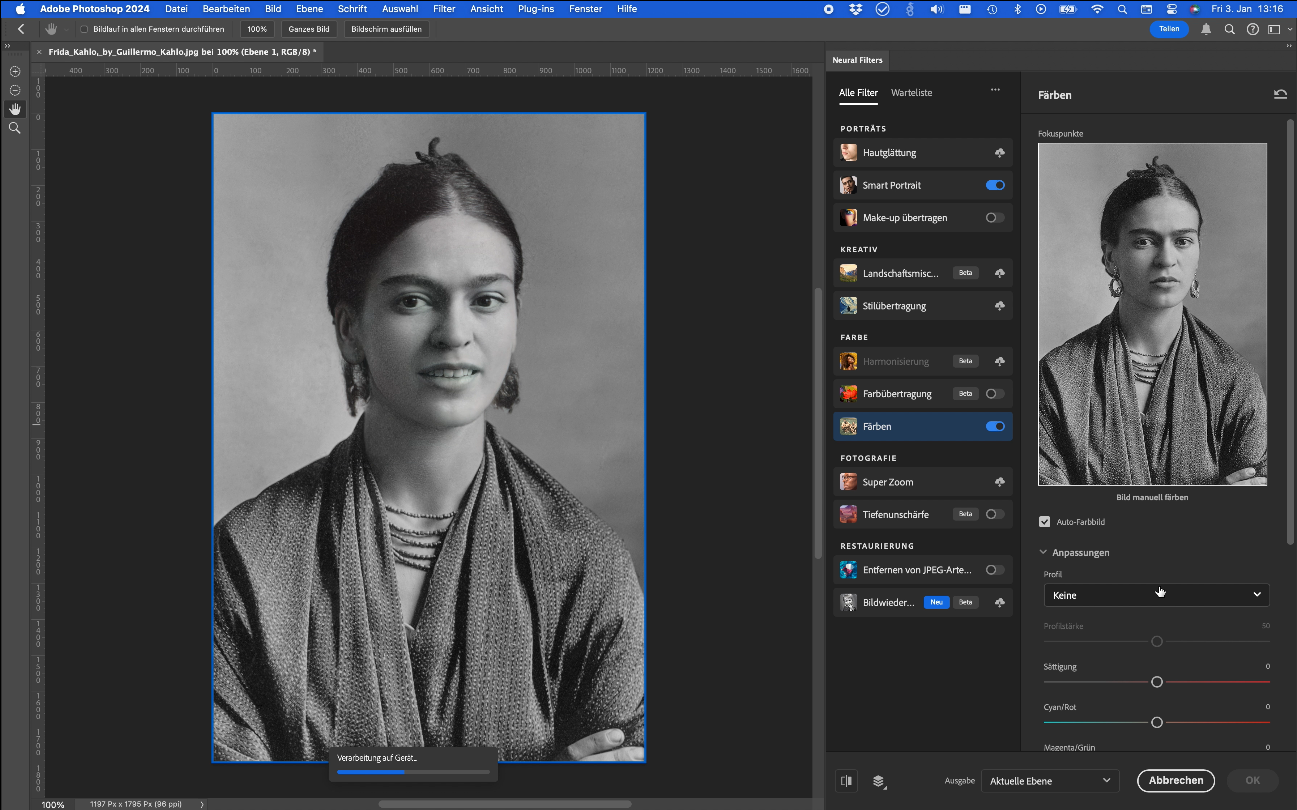
Task: Switch to the Warteliste tab
Action: click(x=911, y=93)
